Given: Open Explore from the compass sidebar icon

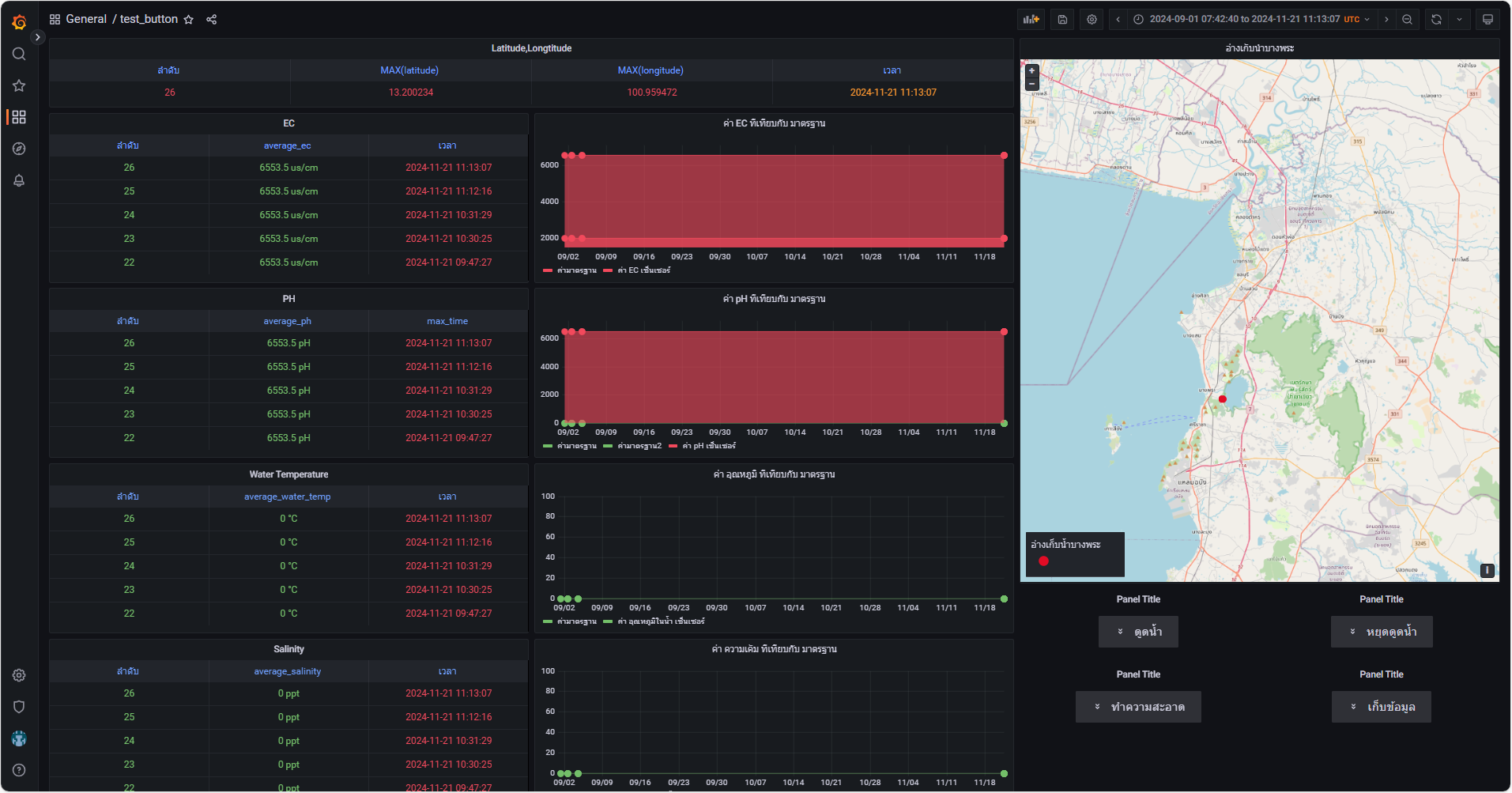Looking at the screenshot, I should click(x=19, y=149).
